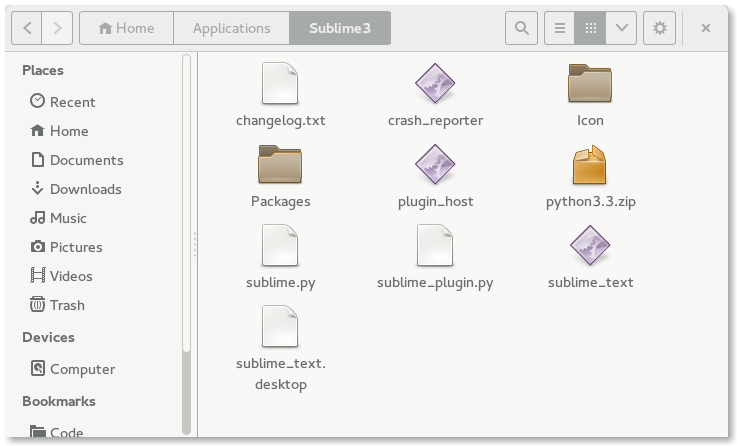Navigate to the Applications breadcrumb
The height and width of the screenshot is (446, 737).
coord(231,28)
